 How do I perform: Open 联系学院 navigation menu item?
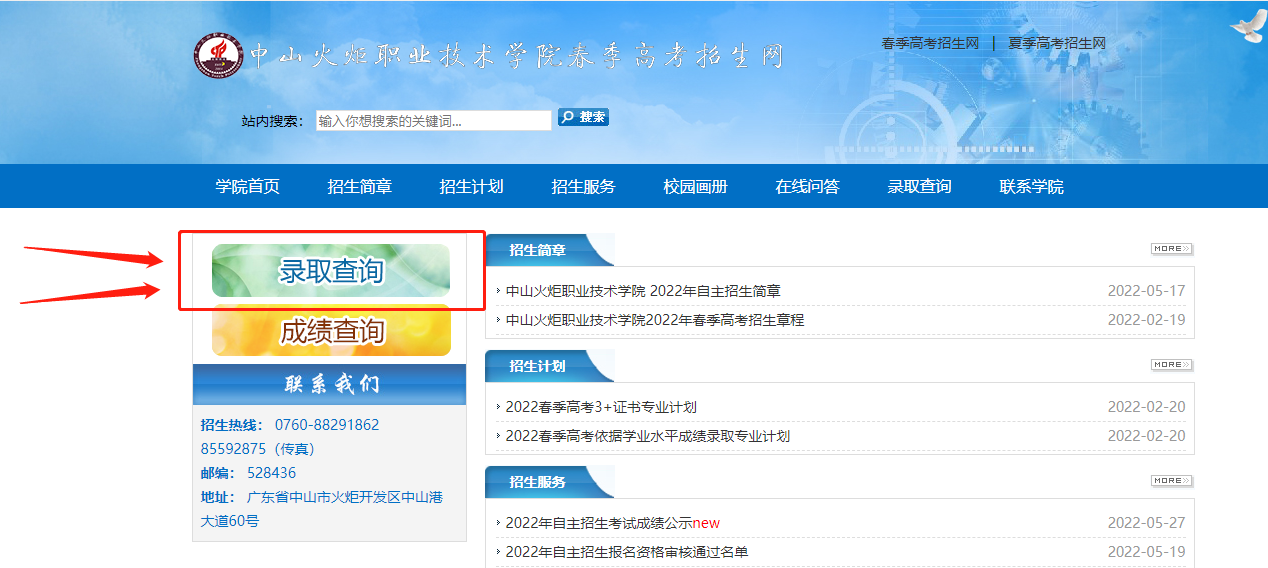point(1031,187)
